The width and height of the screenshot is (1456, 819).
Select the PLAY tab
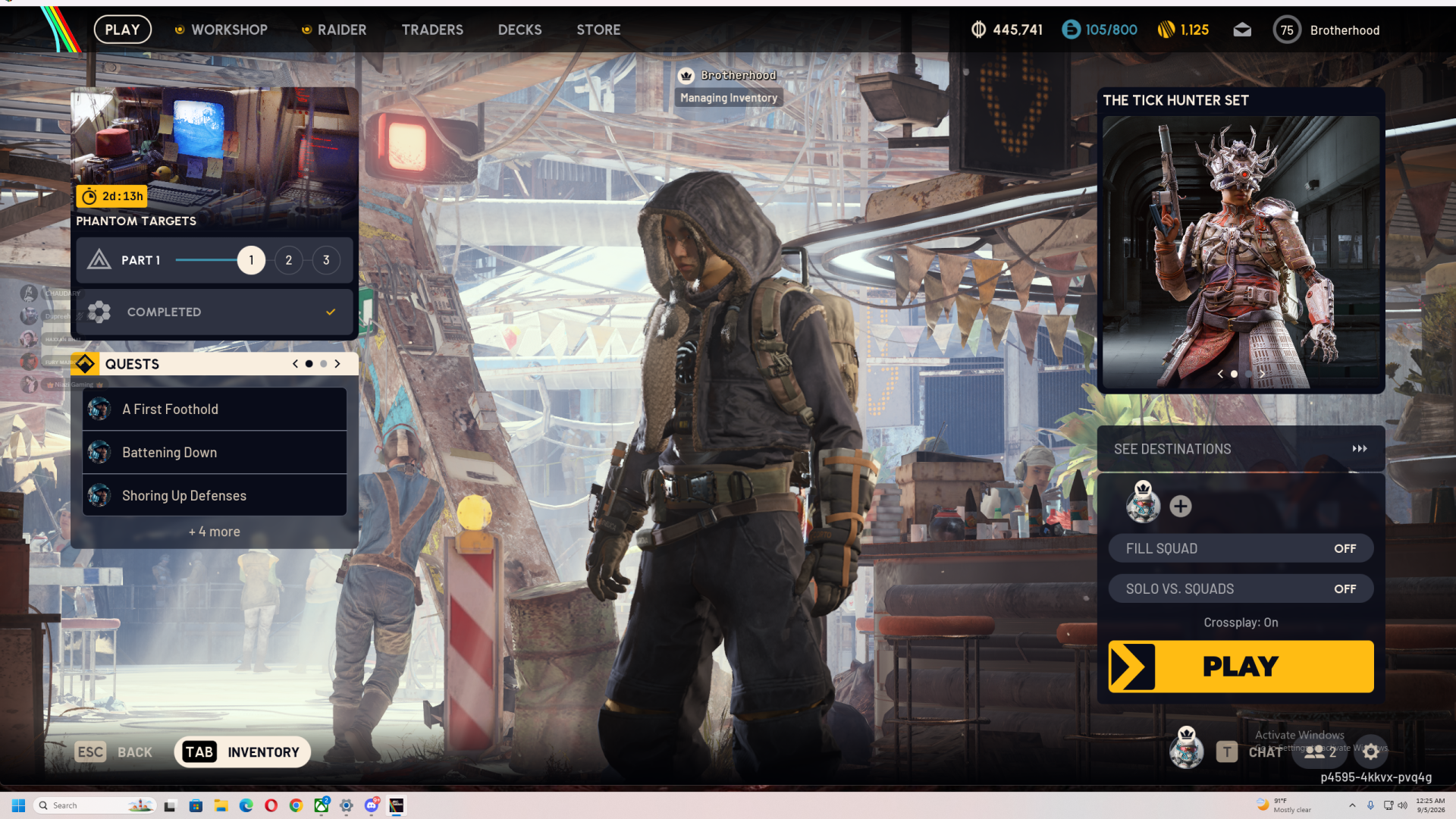click(122, 30)
